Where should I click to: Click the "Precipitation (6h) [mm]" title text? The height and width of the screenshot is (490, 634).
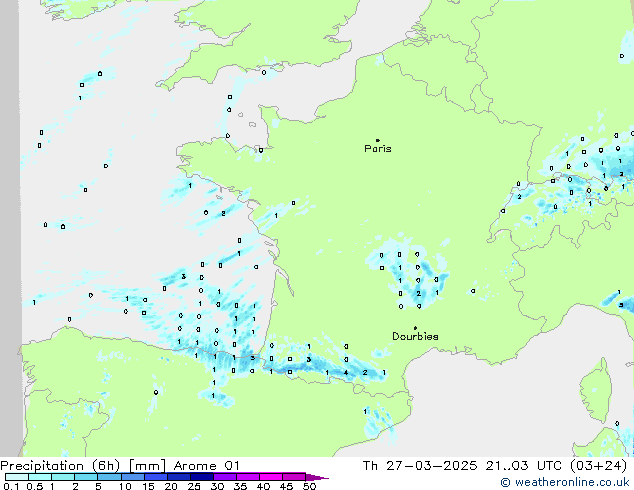[x=83, y=466]
